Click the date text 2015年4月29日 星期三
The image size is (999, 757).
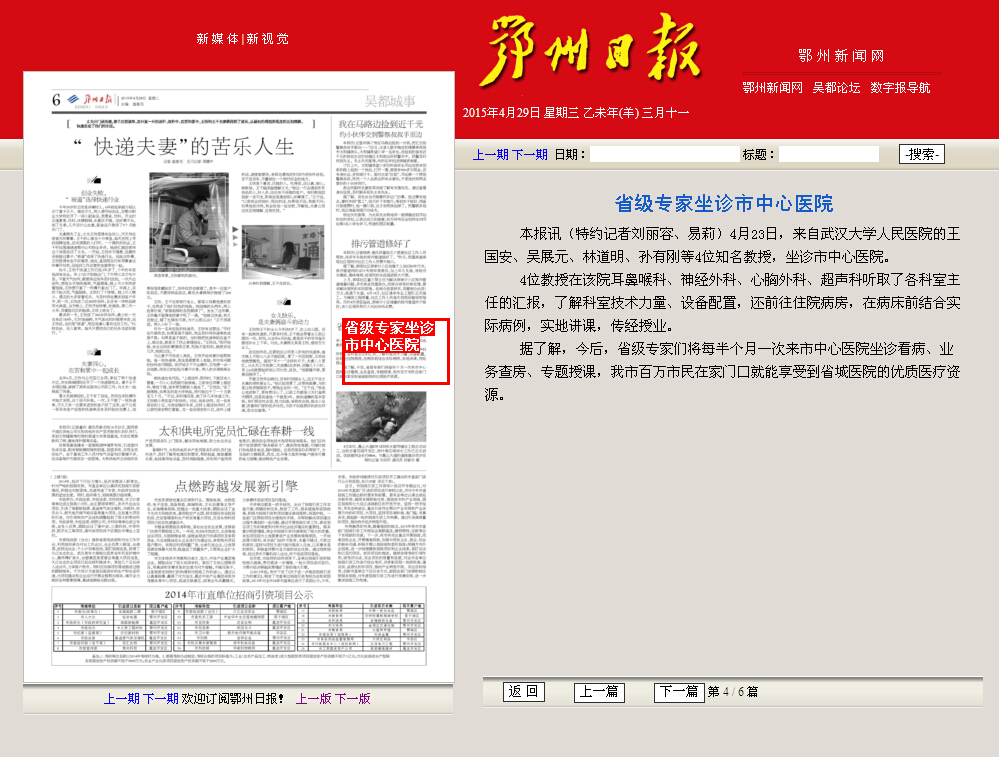coord(521,113)
